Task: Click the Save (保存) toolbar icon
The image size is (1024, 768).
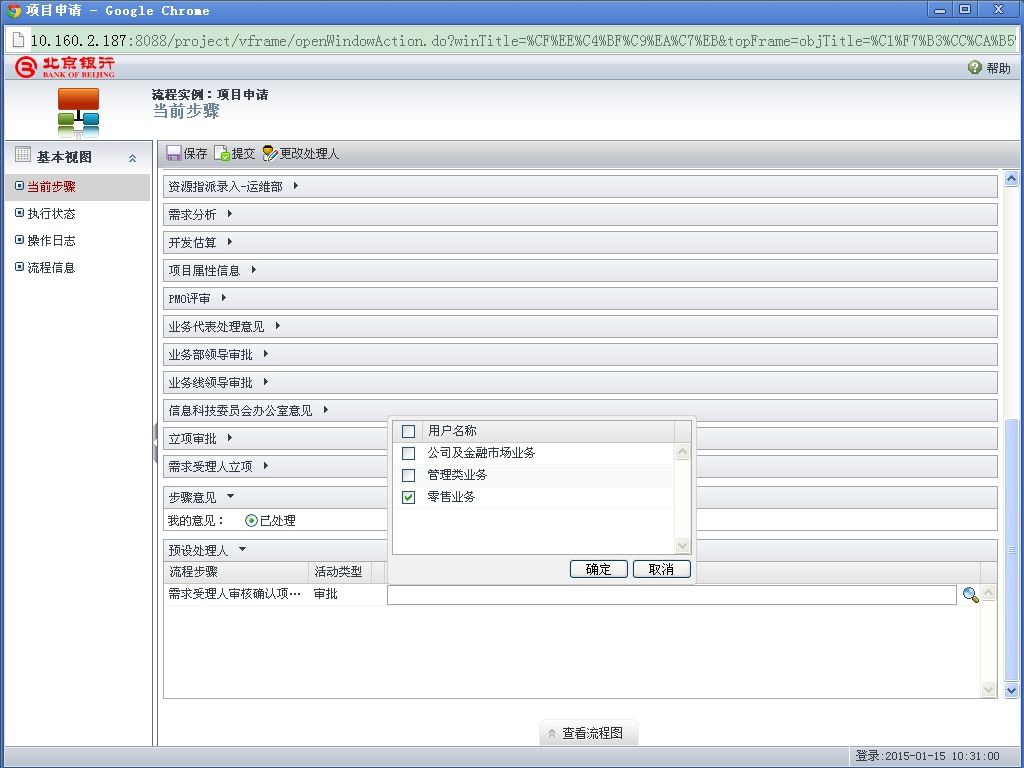Action: click(174, 153)
